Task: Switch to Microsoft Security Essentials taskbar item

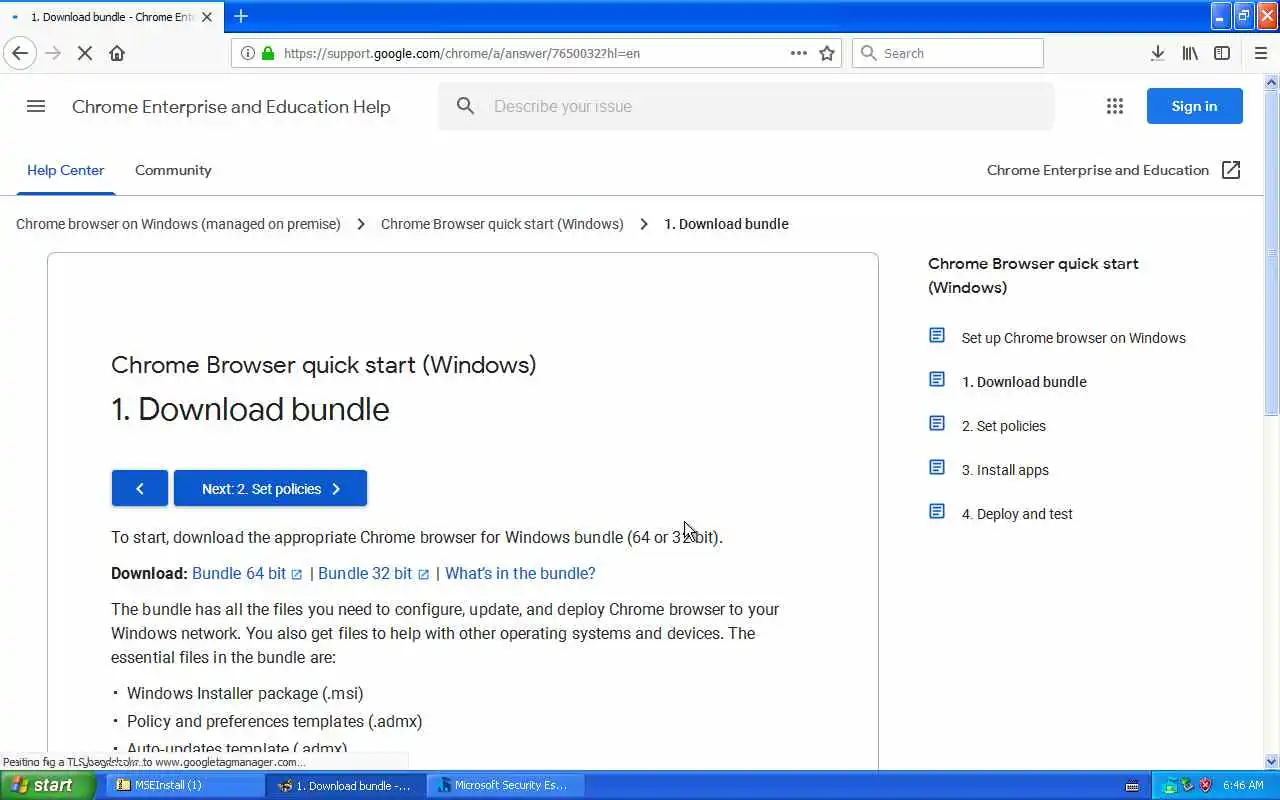Action: [x=507, y=785]
